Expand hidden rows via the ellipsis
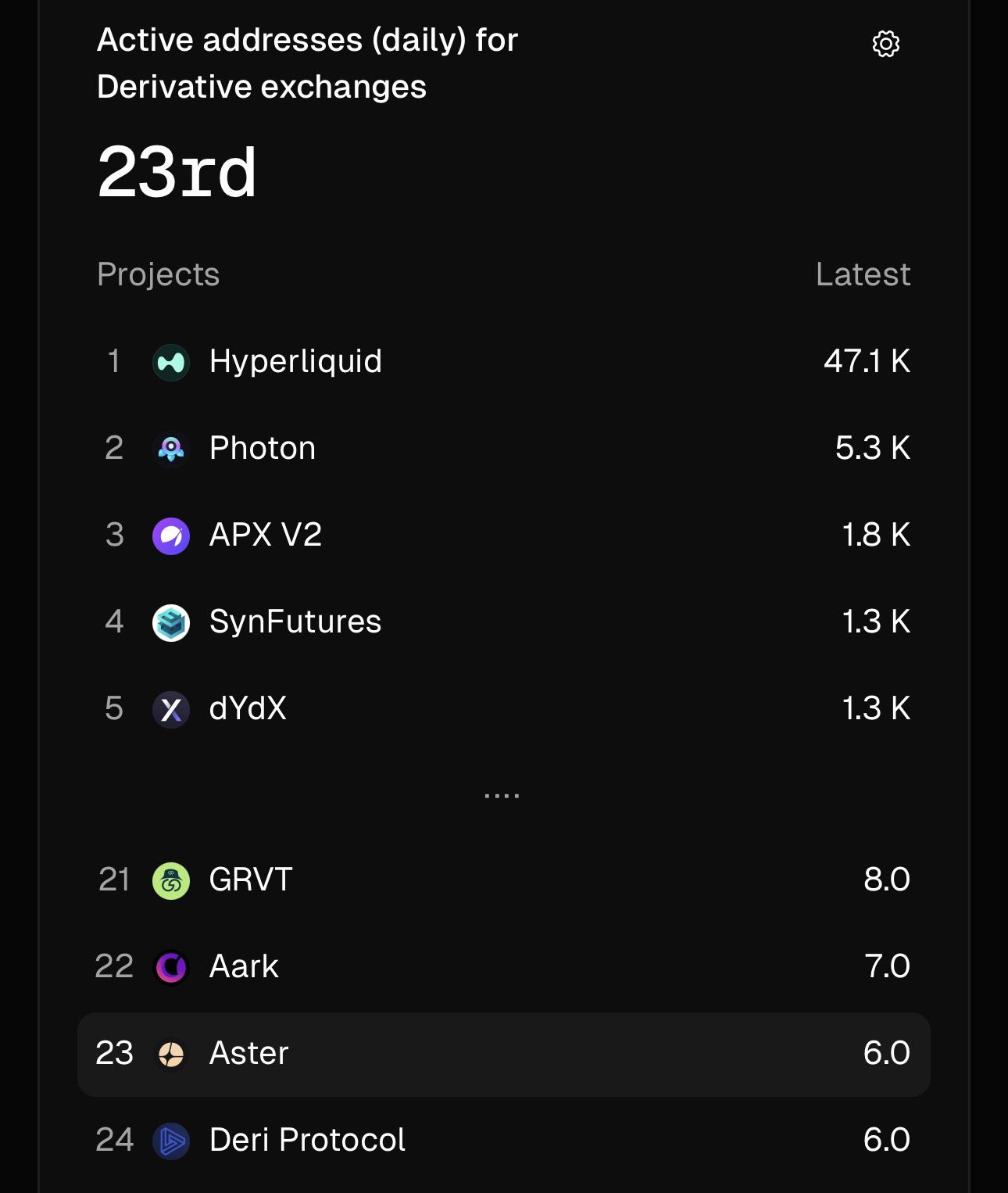 (x=502, y=796)
